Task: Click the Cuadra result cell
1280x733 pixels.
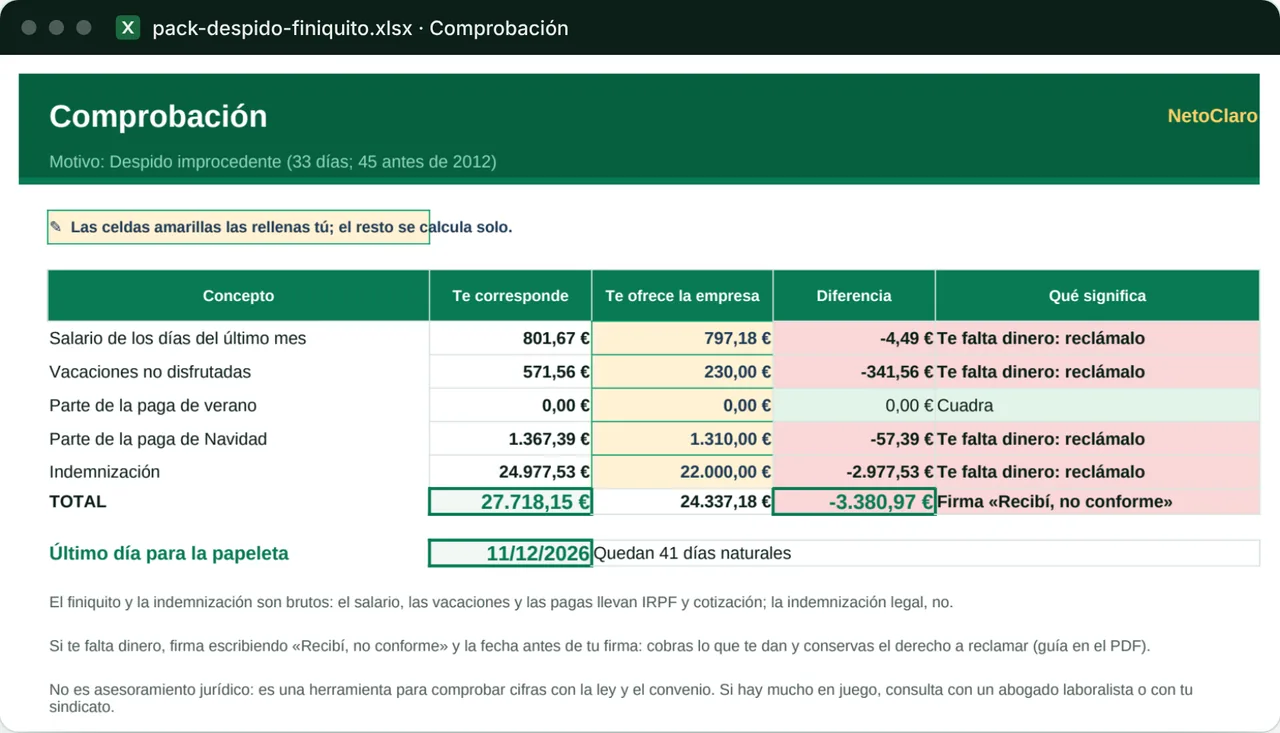Action: (x=1097, y=405)
